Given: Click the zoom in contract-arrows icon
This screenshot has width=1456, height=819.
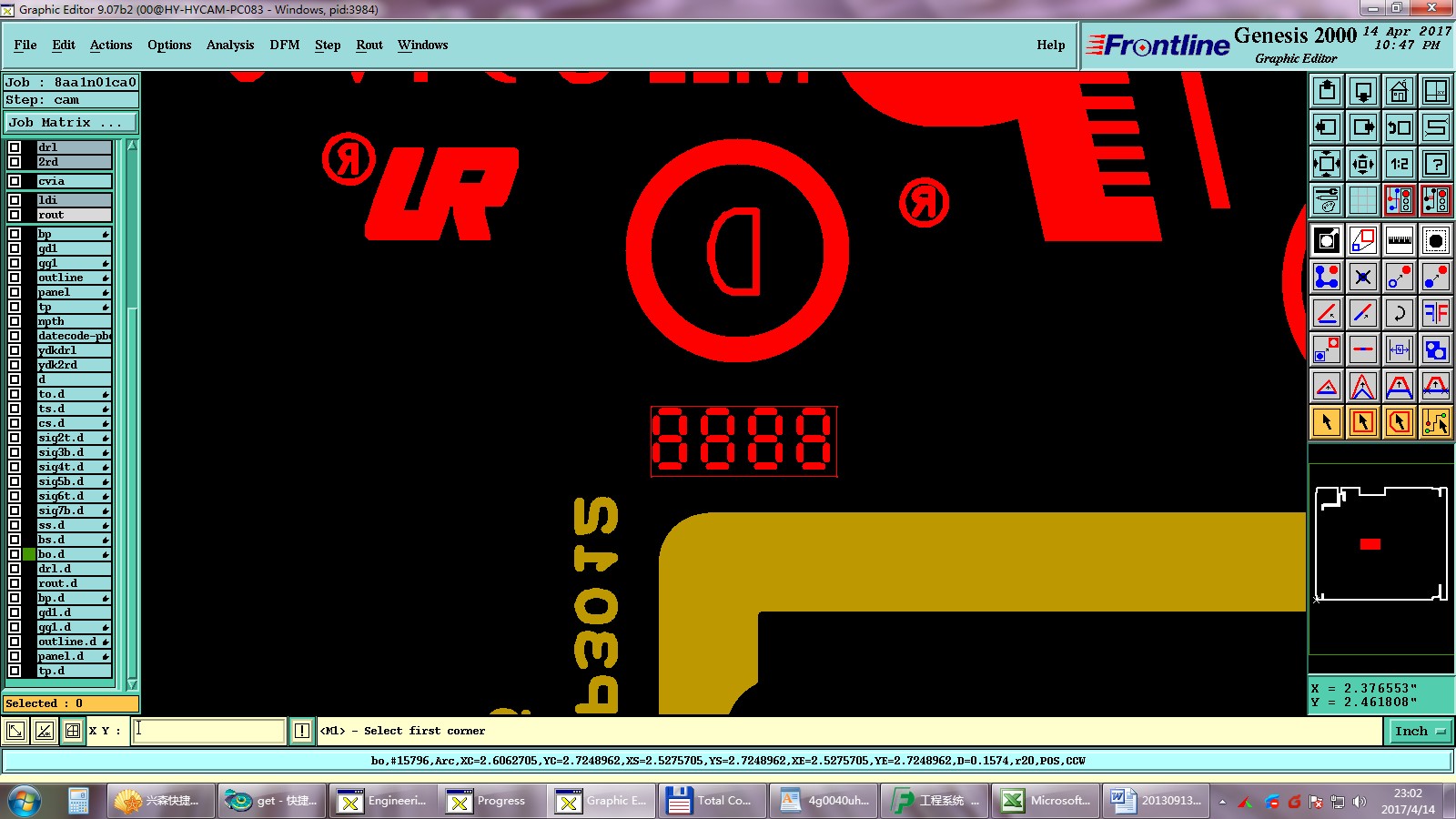Looking at the screenshot, I should tap(1363, 164).
